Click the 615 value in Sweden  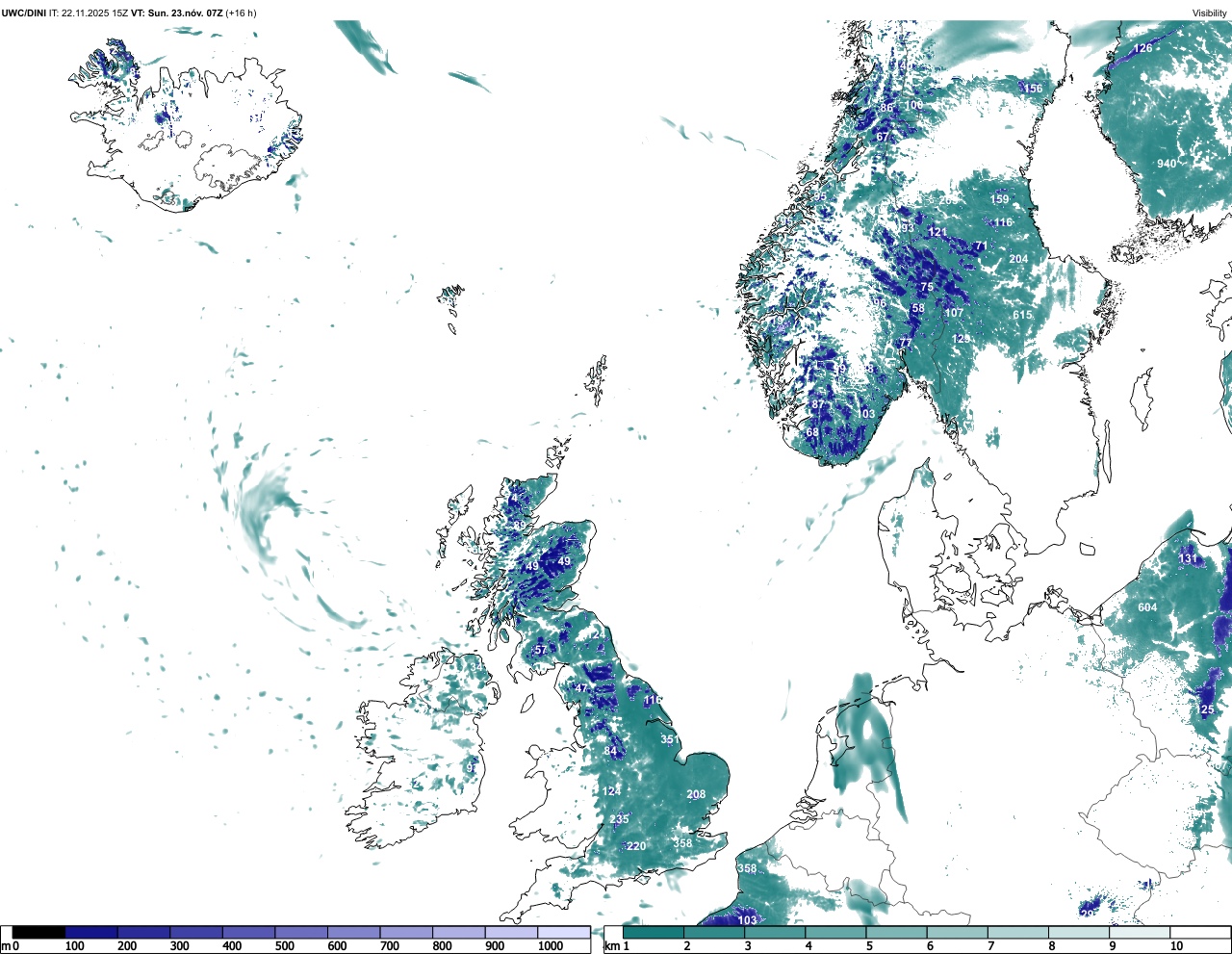[x=1022, y=315]
